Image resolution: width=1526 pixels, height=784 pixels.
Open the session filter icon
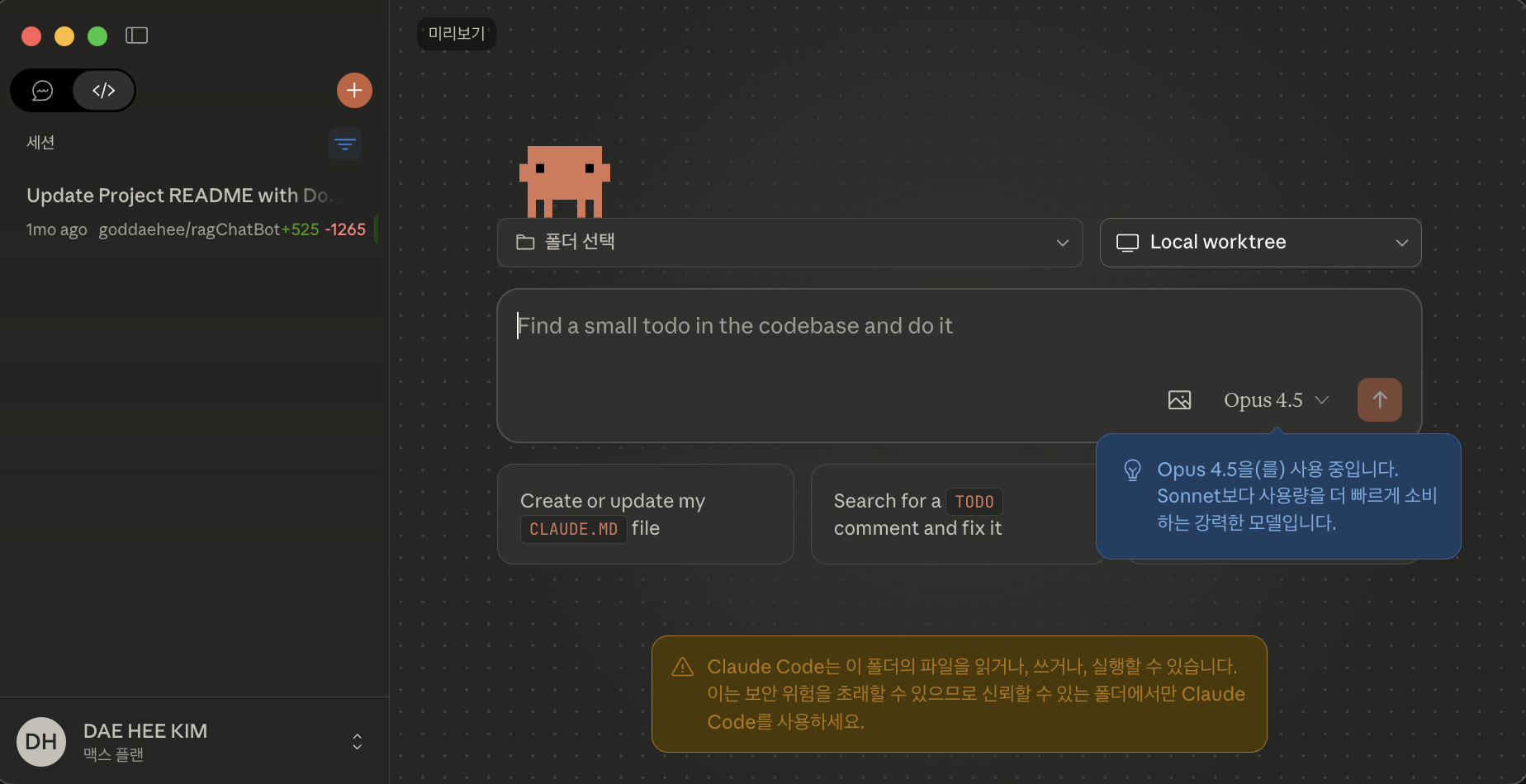click(345, 144)
